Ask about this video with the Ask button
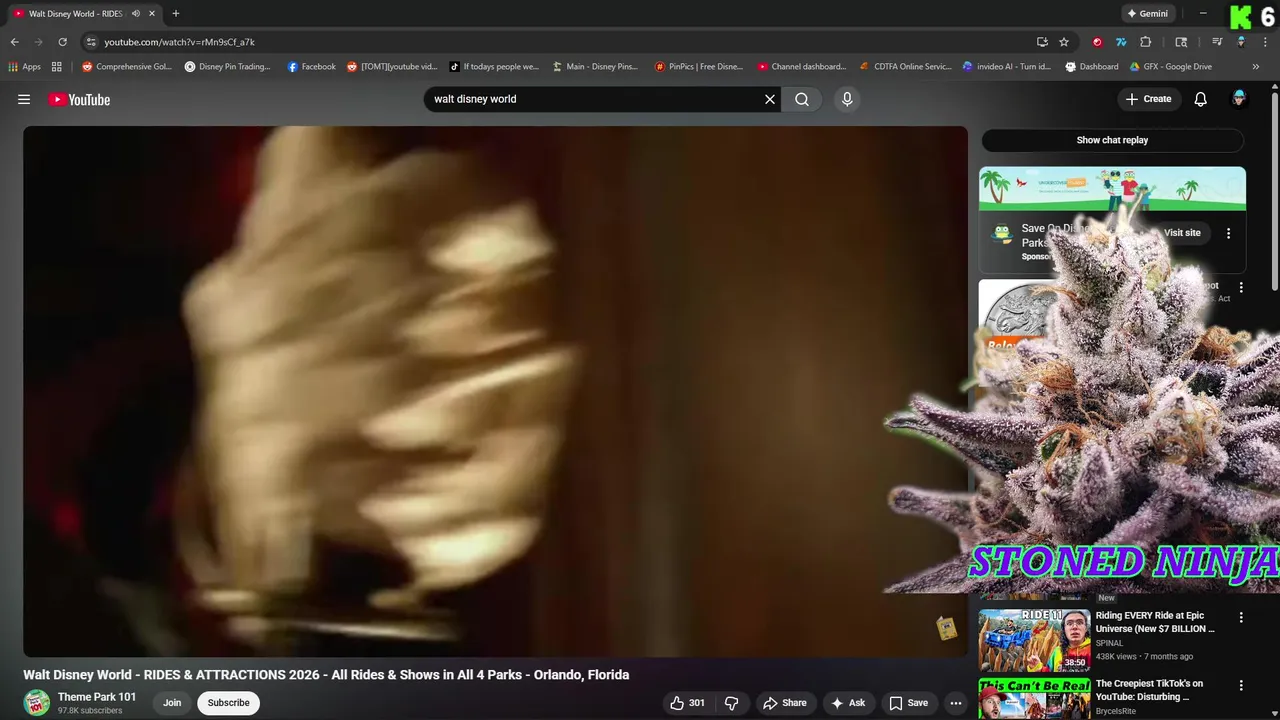Viewport: 1280px width, 720px height. (848, 703)
